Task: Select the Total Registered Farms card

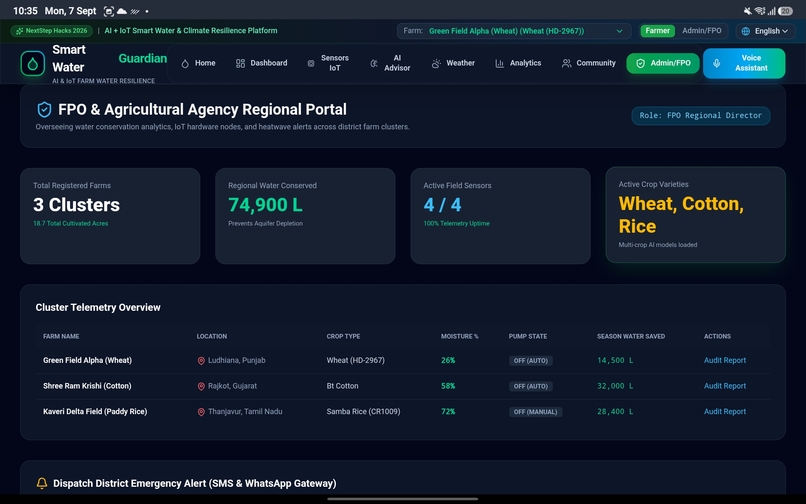Action: pyautogui.click(x=110, y=216)
